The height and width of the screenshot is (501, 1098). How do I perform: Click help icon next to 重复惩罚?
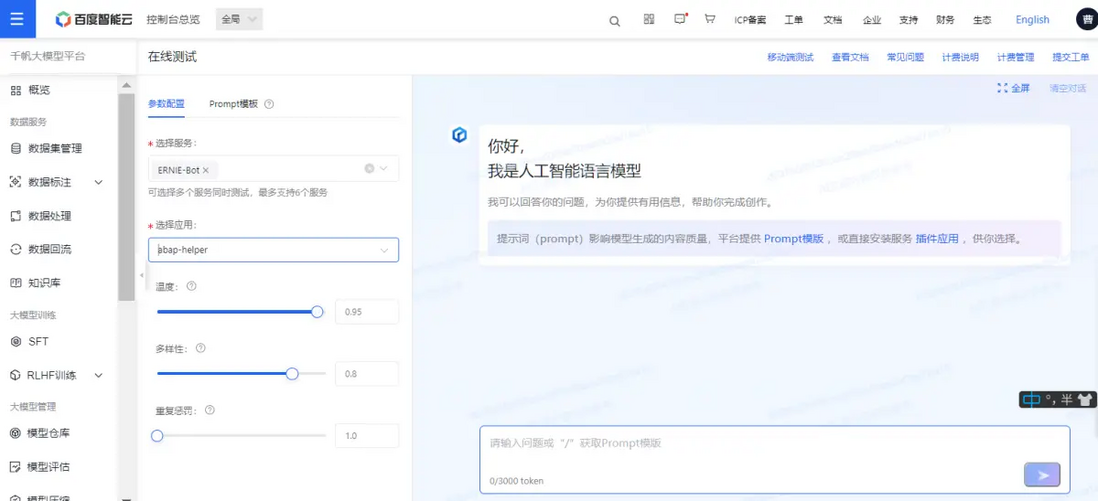[x=209, y=410]
